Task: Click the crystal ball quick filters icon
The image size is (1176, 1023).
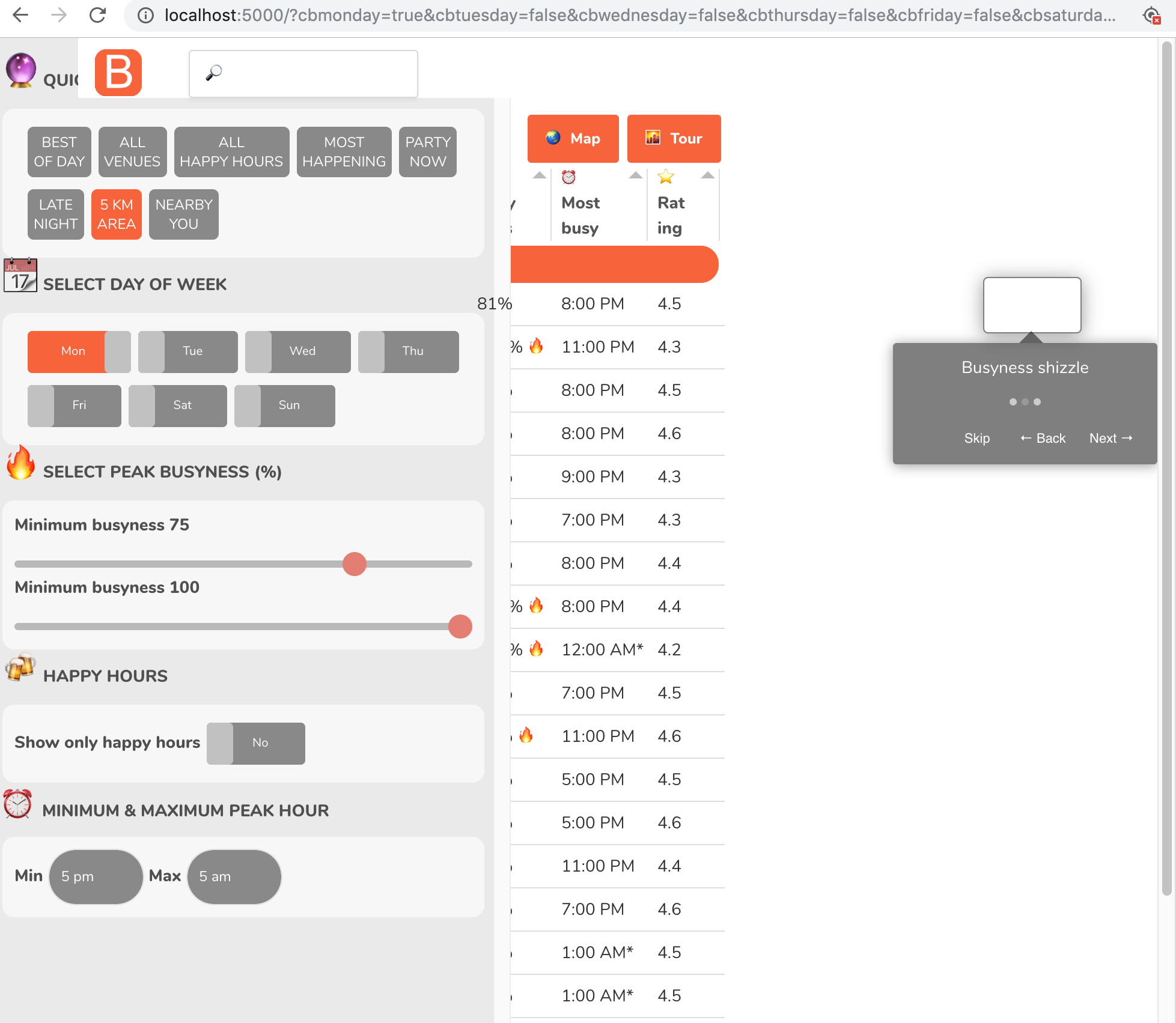Action: (20, 70)
